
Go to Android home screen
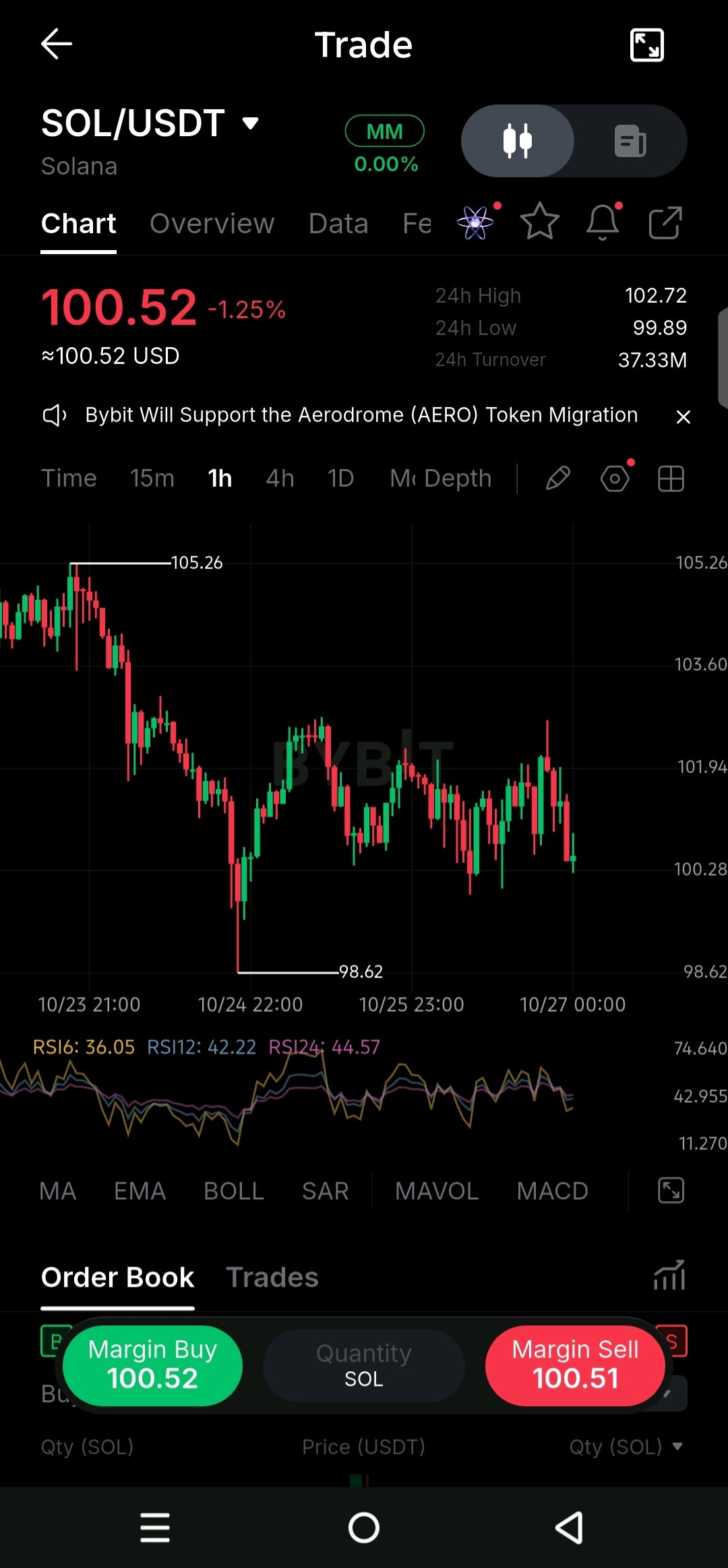(x=364, y=1528)
